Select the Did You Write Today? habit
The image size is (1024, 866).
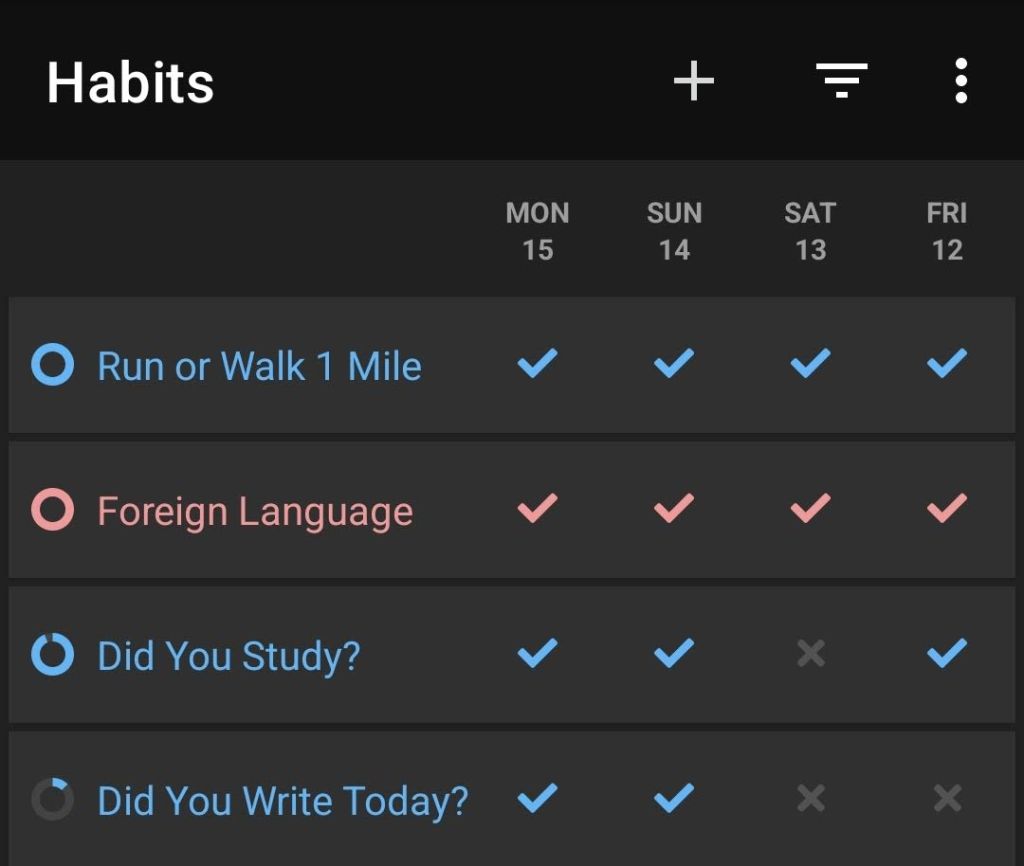coord(282,801)
